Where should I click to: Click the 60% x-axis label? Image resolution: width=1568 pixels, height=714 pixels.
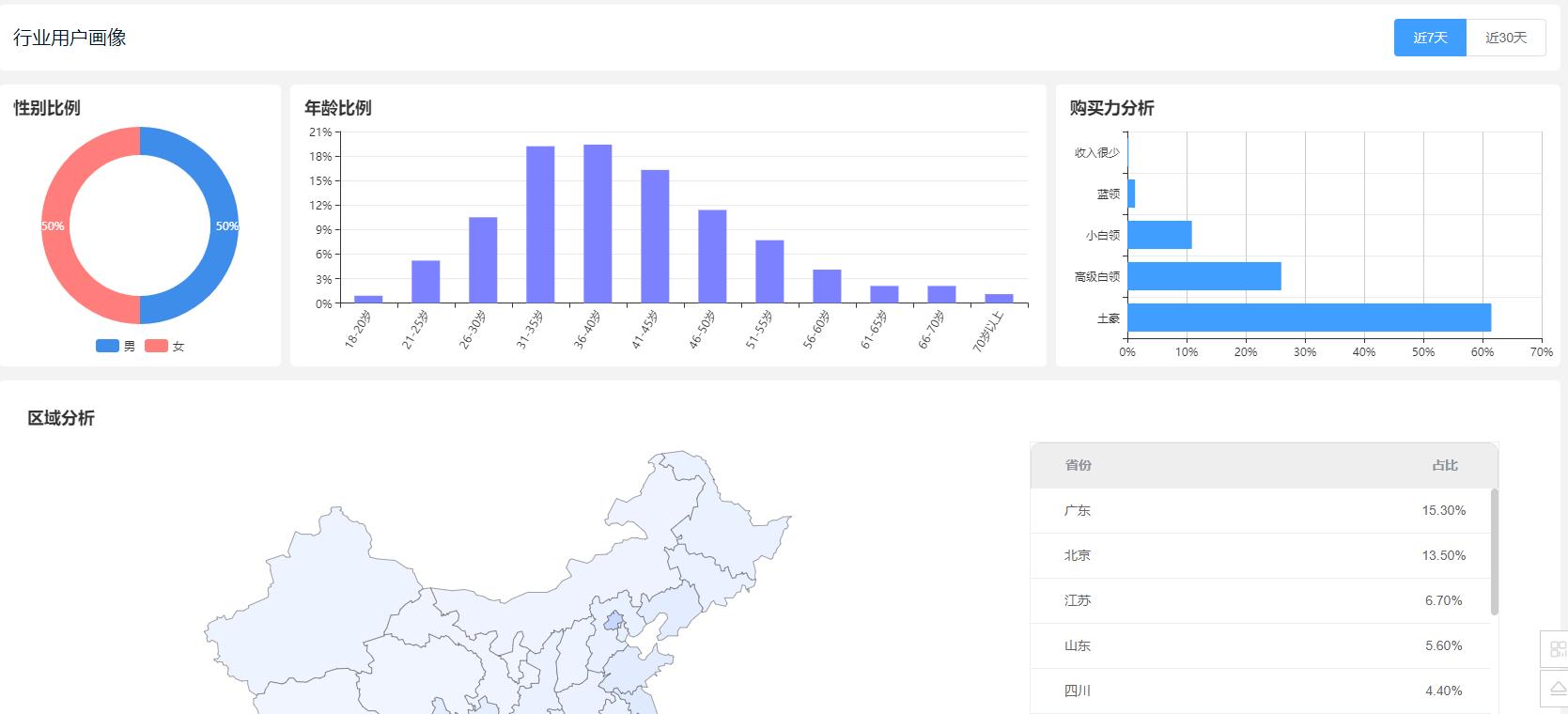tap(1482, 352)
